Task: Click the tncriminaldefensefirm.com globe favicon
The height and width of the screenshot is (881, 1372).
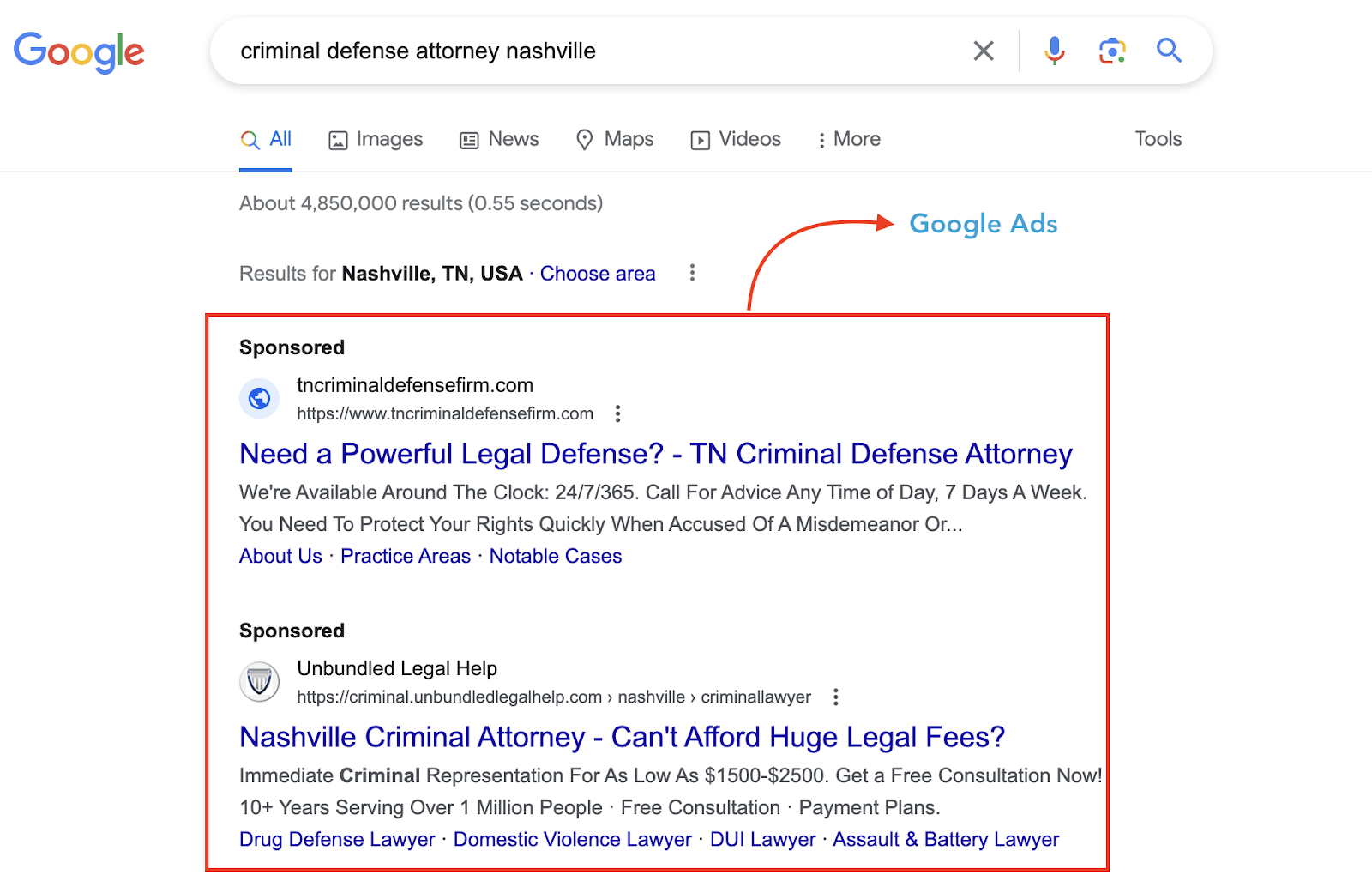Action: (x=259, y=399)
